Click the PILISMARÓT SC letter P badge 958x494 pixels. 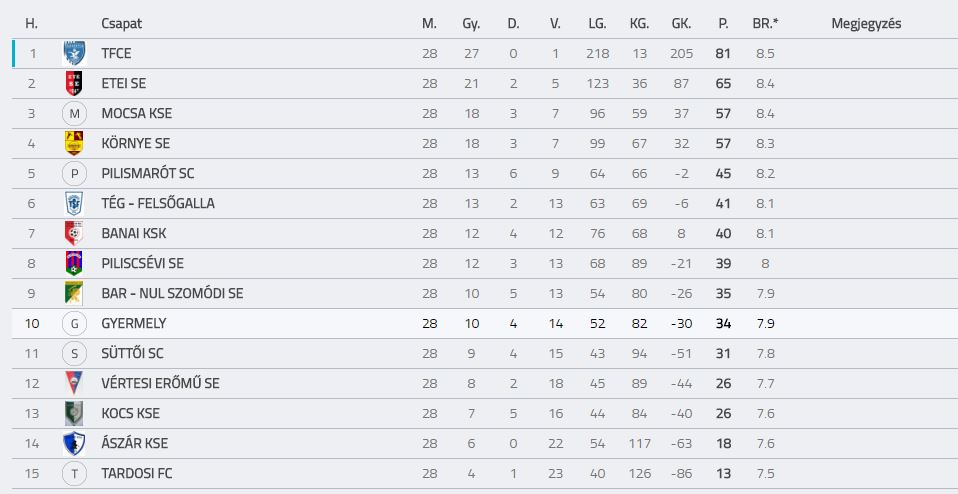(75, 173)
